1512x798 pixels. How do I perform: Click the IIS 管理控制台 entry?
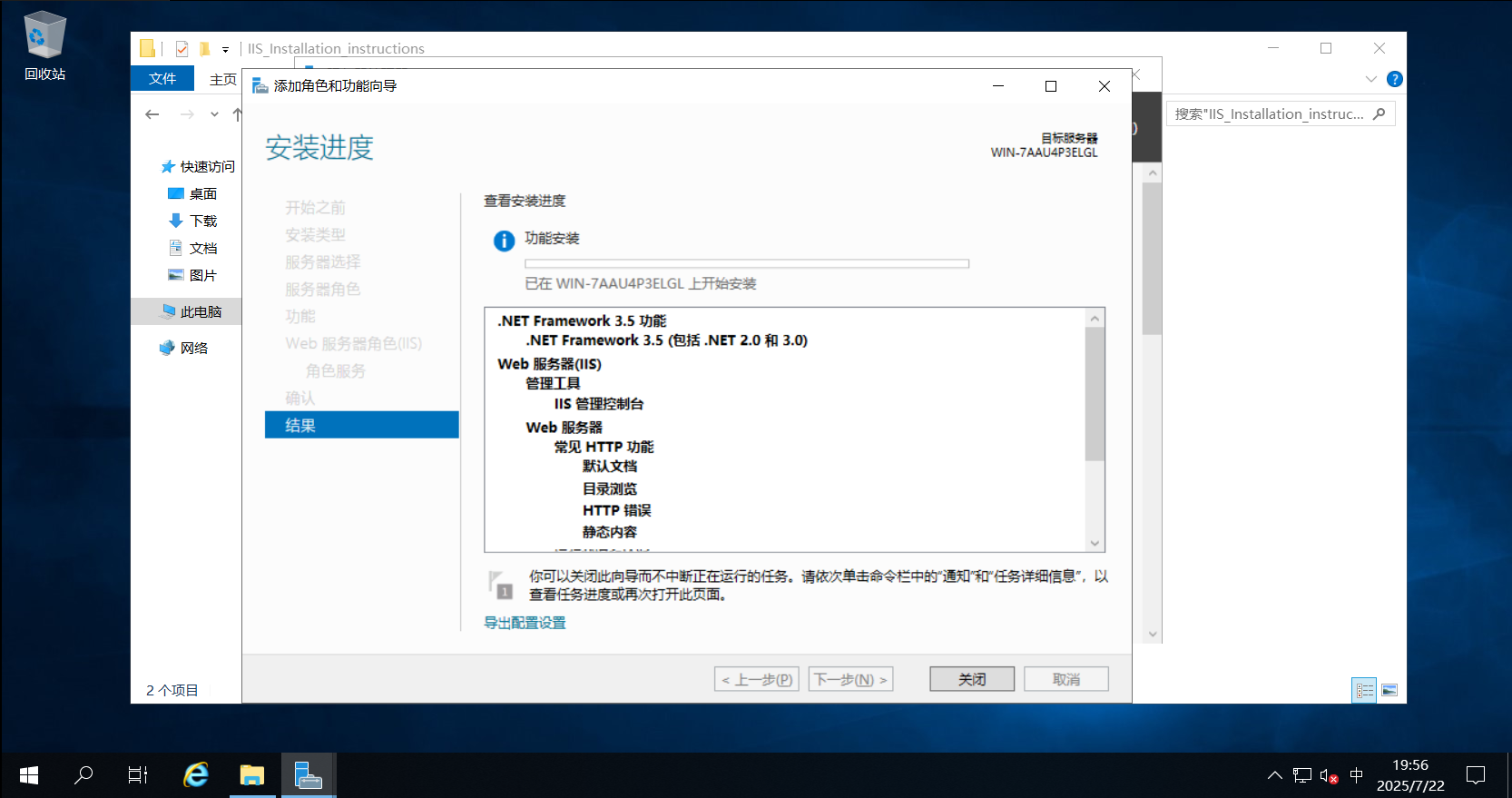coord(599,404)
